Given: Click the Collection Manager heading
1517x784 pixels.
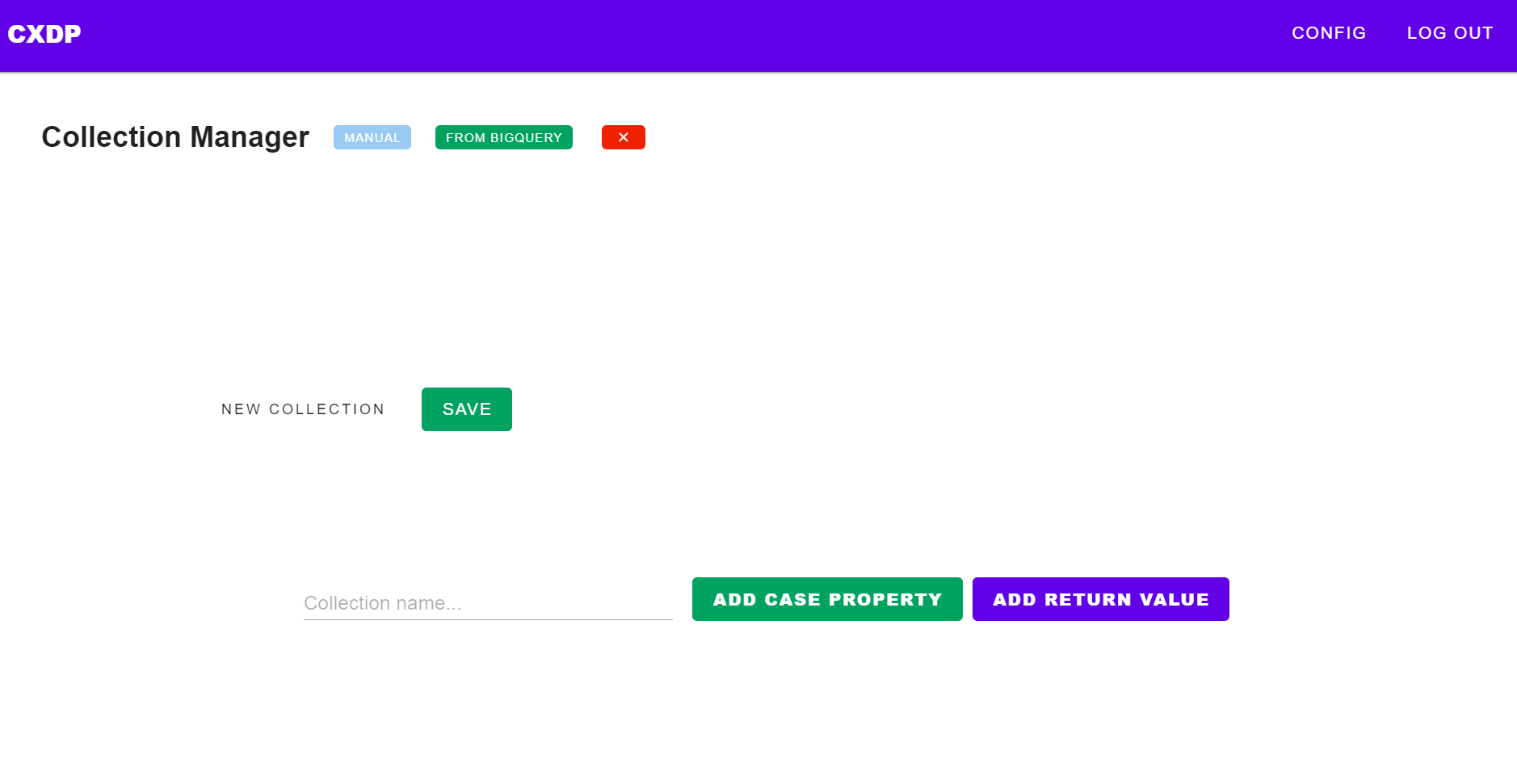Looking at the screenshot, I should point(175,137).
